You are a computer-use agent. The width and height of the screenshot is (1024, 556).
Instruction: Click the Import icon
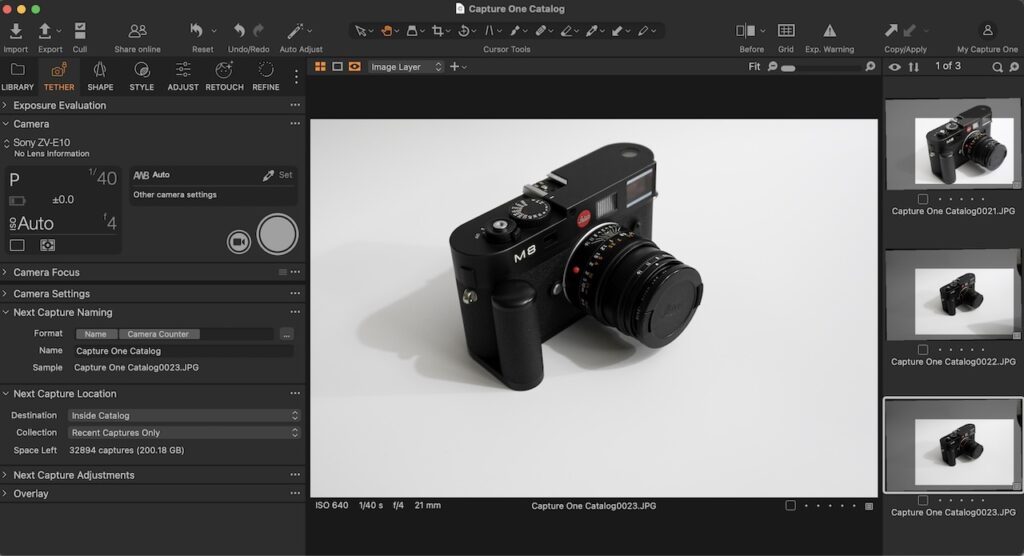tap(15, 31)
